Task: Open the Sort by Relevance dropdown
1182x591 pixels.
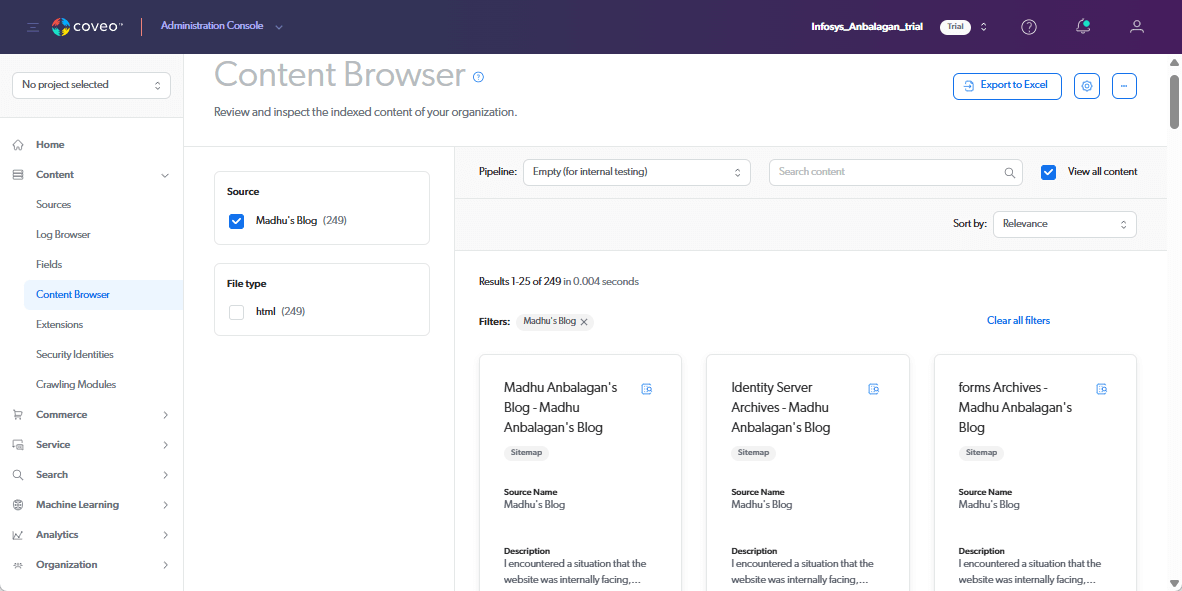Action: point(1064,224)
